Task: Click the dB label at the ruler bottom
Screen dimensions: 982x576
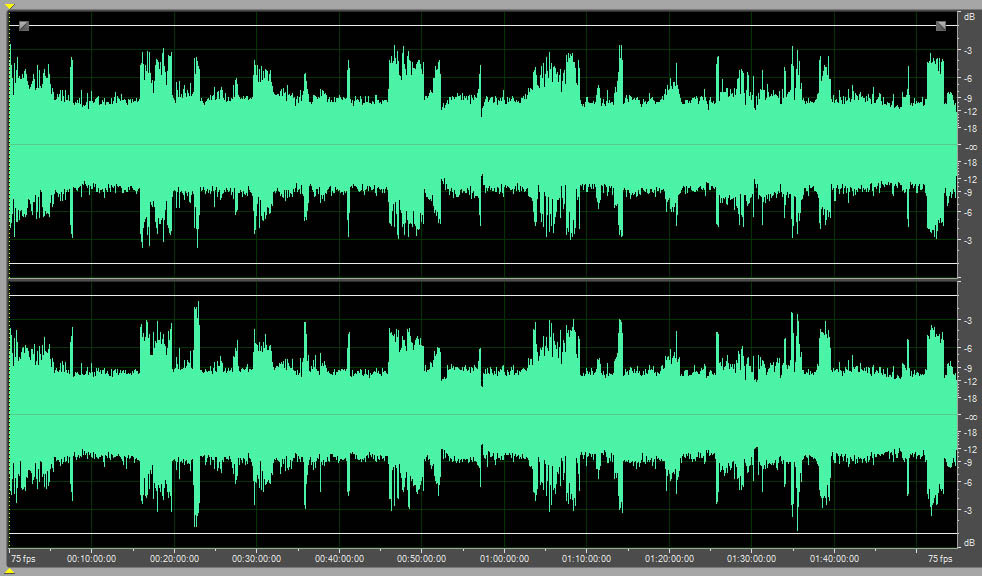Action: 969,542
